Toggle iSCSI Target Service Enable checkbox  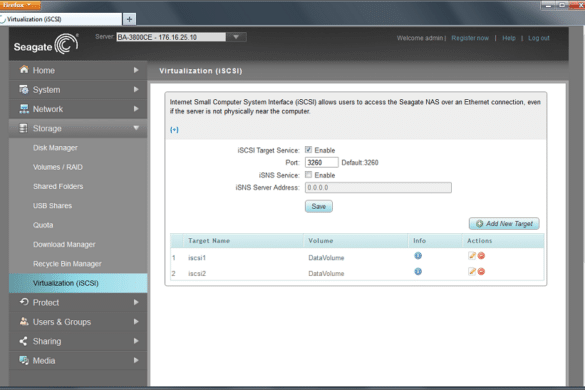[308, 150]
